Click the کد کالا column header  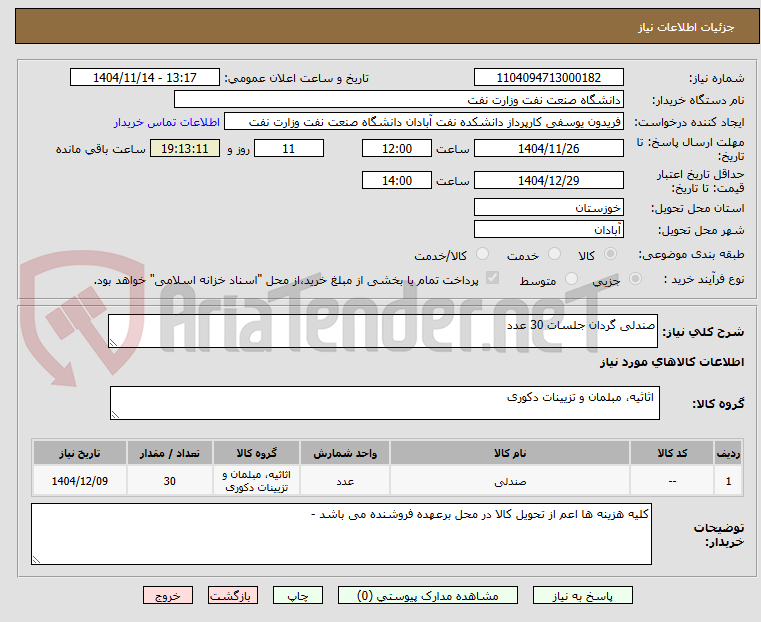pos(672,453)
